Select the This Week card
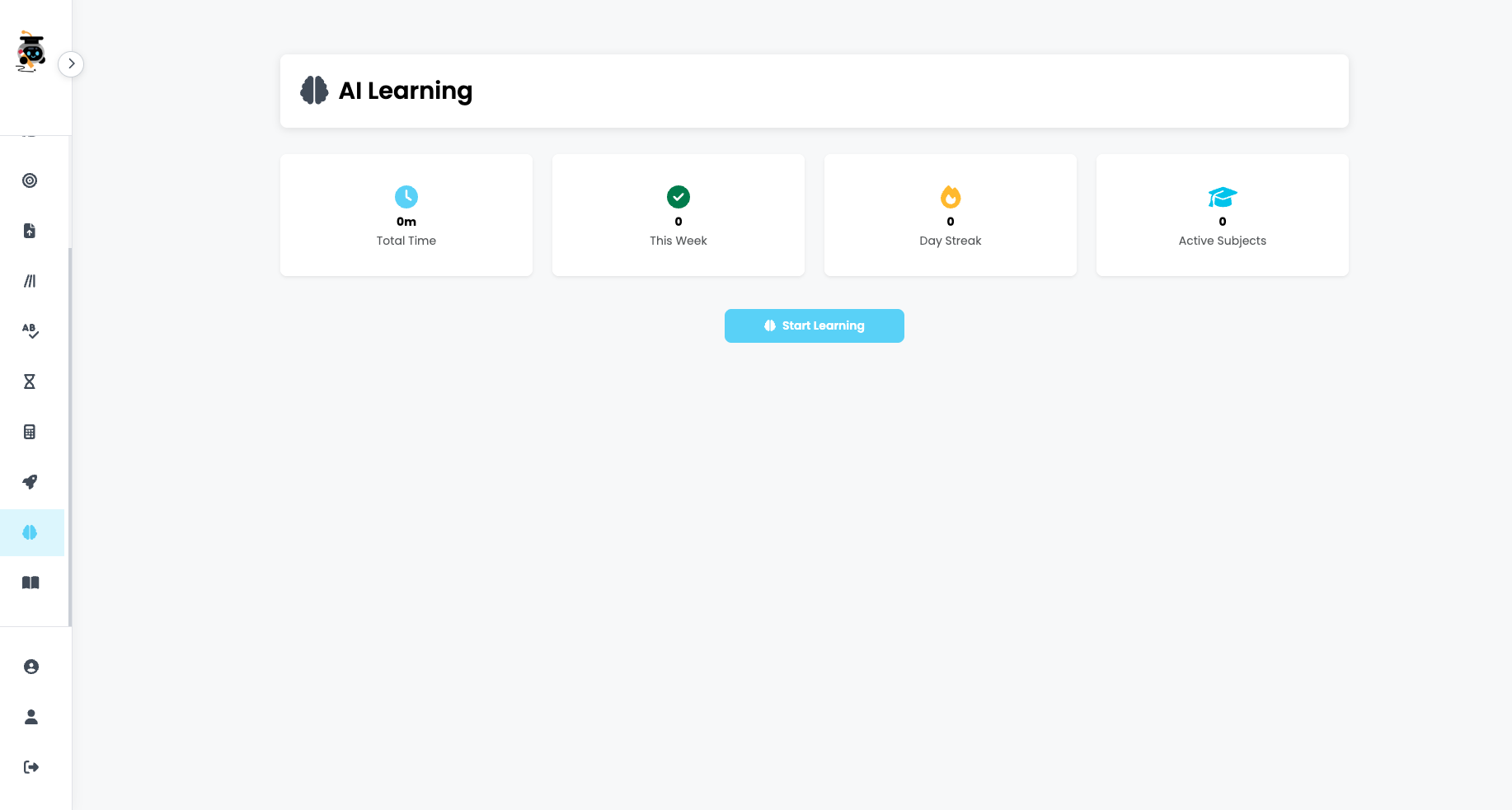1512x810 pixels. (678, 215)
